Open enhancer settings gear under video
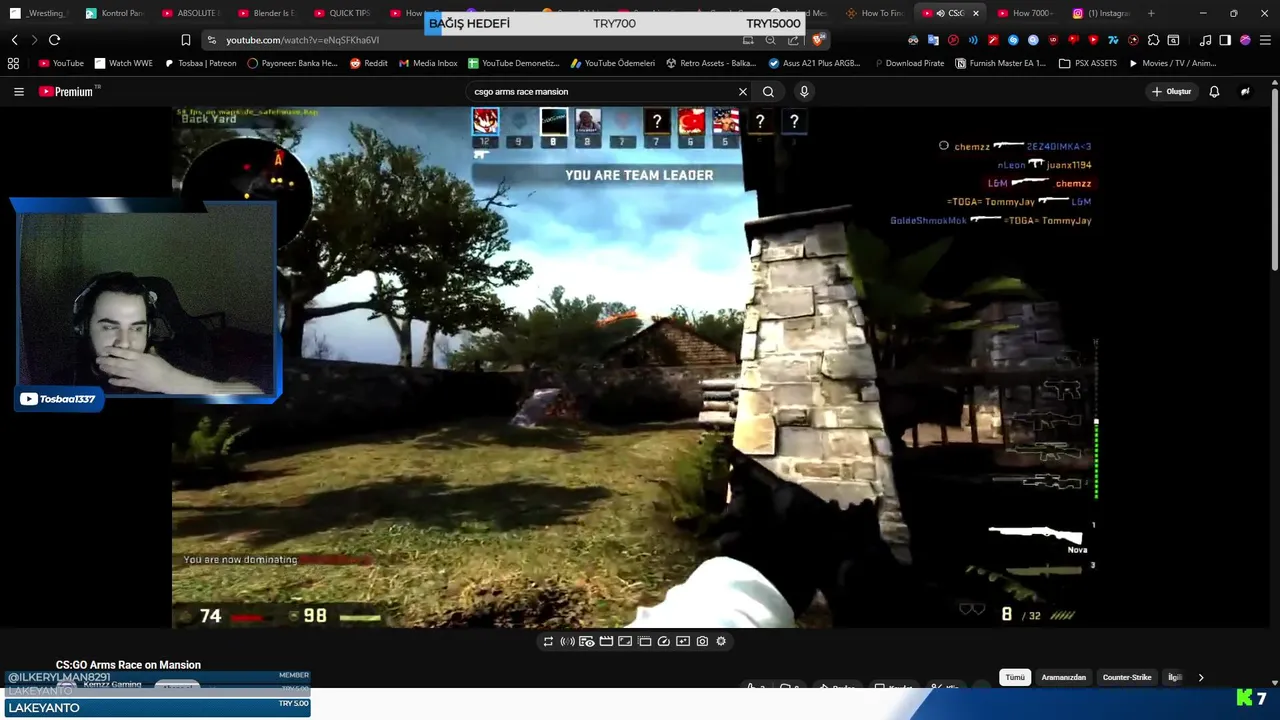The width and height of the screenshot is (1280, 720). pyautogui.click(x=721, y=641)
